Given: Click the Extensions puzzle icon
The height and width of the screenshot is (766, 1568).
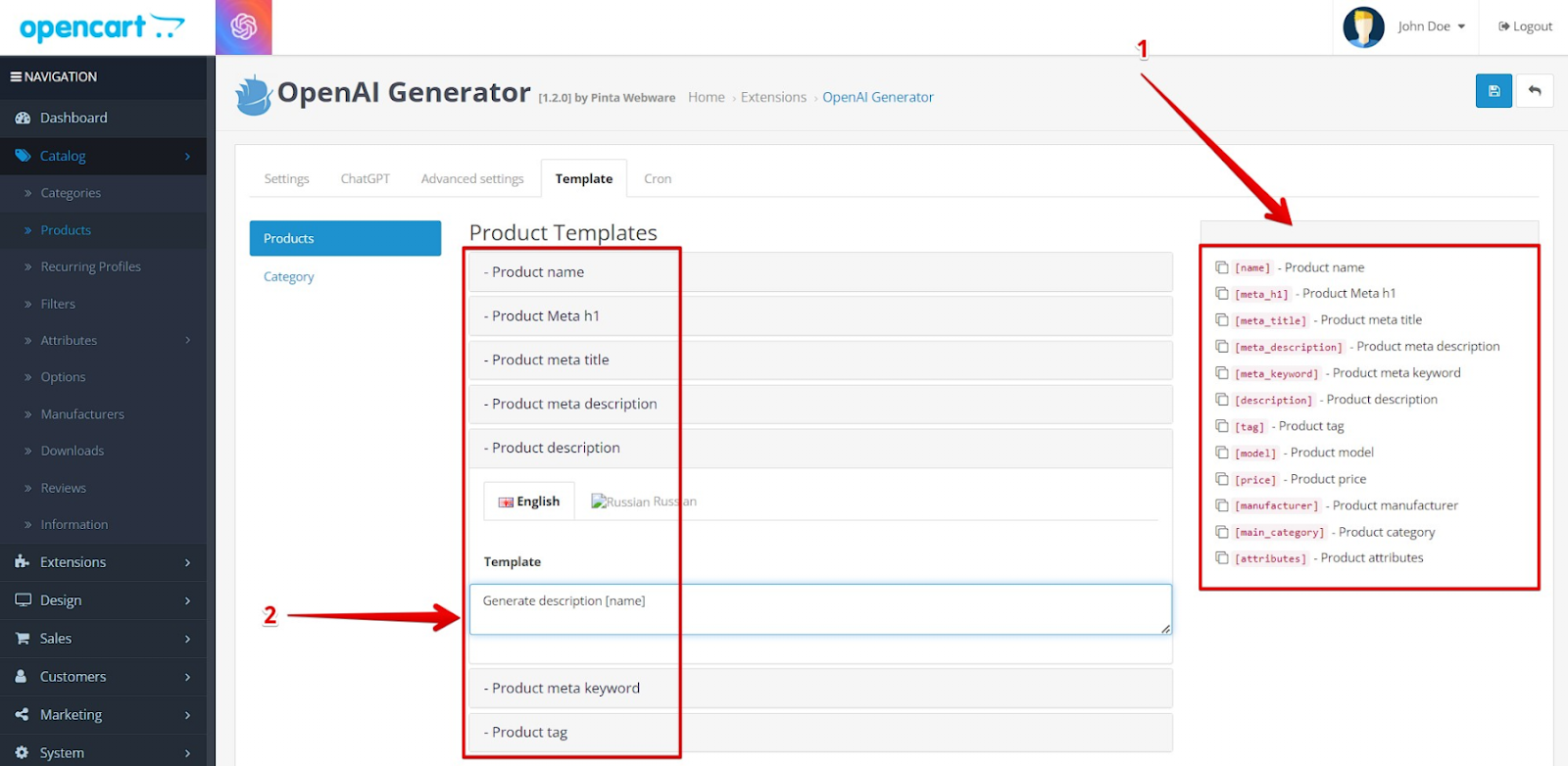Looking at the screenshot, I should click(x=23, y=562).
